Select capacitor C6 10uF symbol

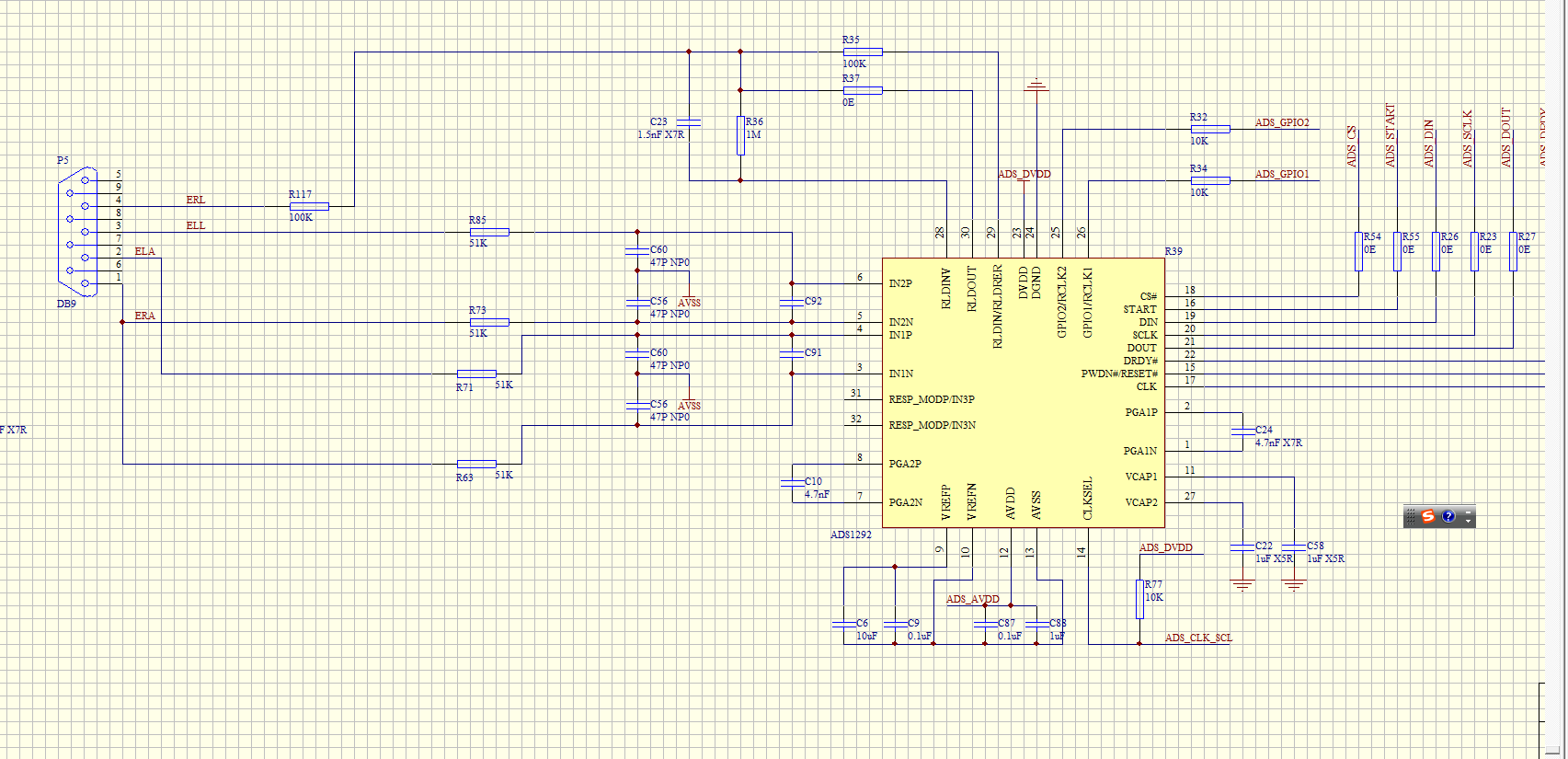point(843,624)
